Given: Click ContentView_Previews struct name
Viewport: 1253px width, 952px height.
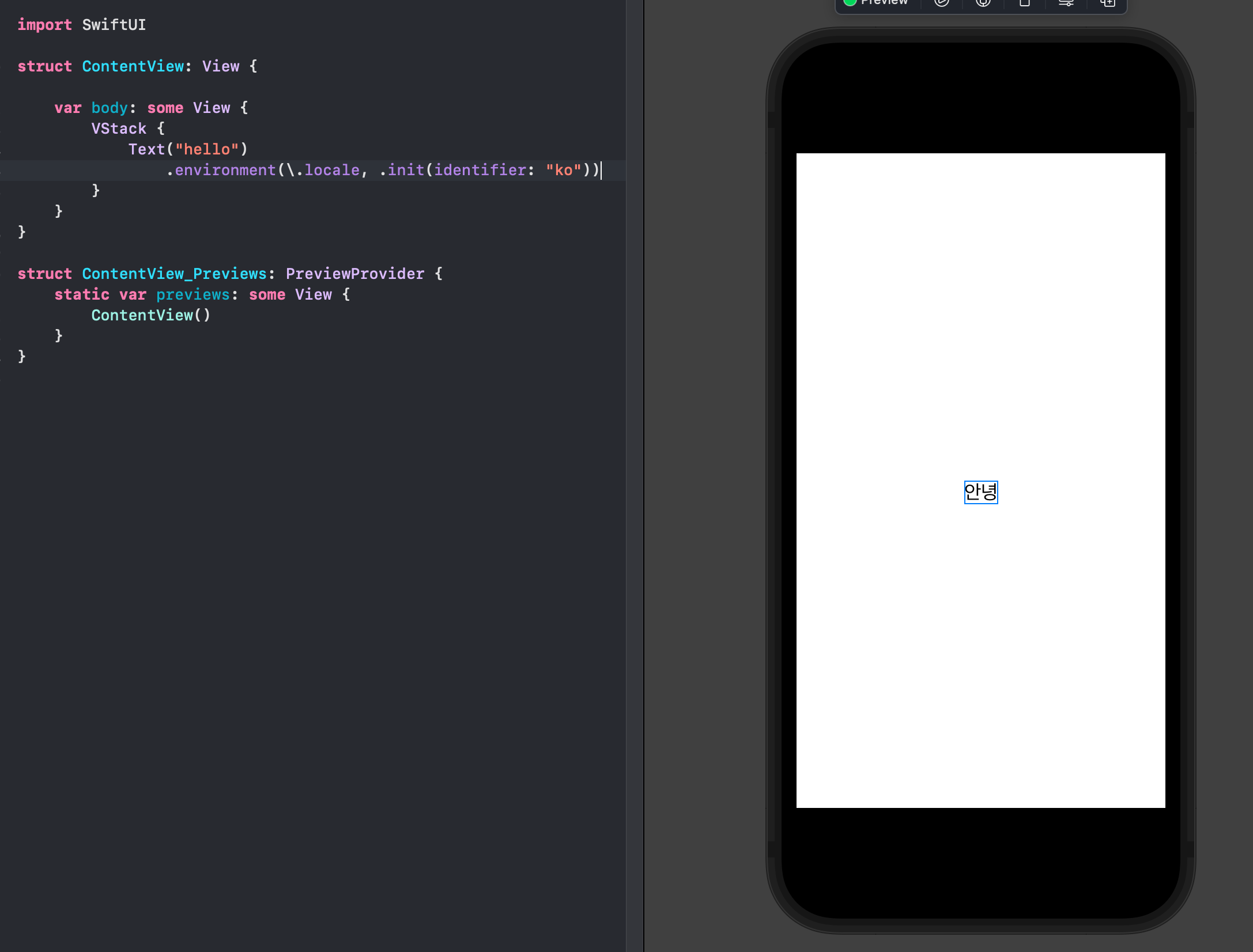Looking at the screenshot, I should pos(174,274).
